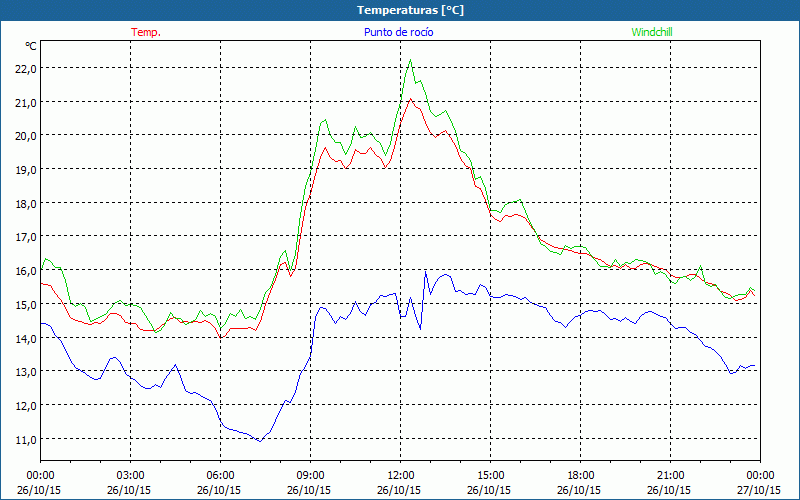Viewport: 800px width, 500px height.
Task: Select the blue 'Punto de rocío' legend label
Action: pos(398,32)
